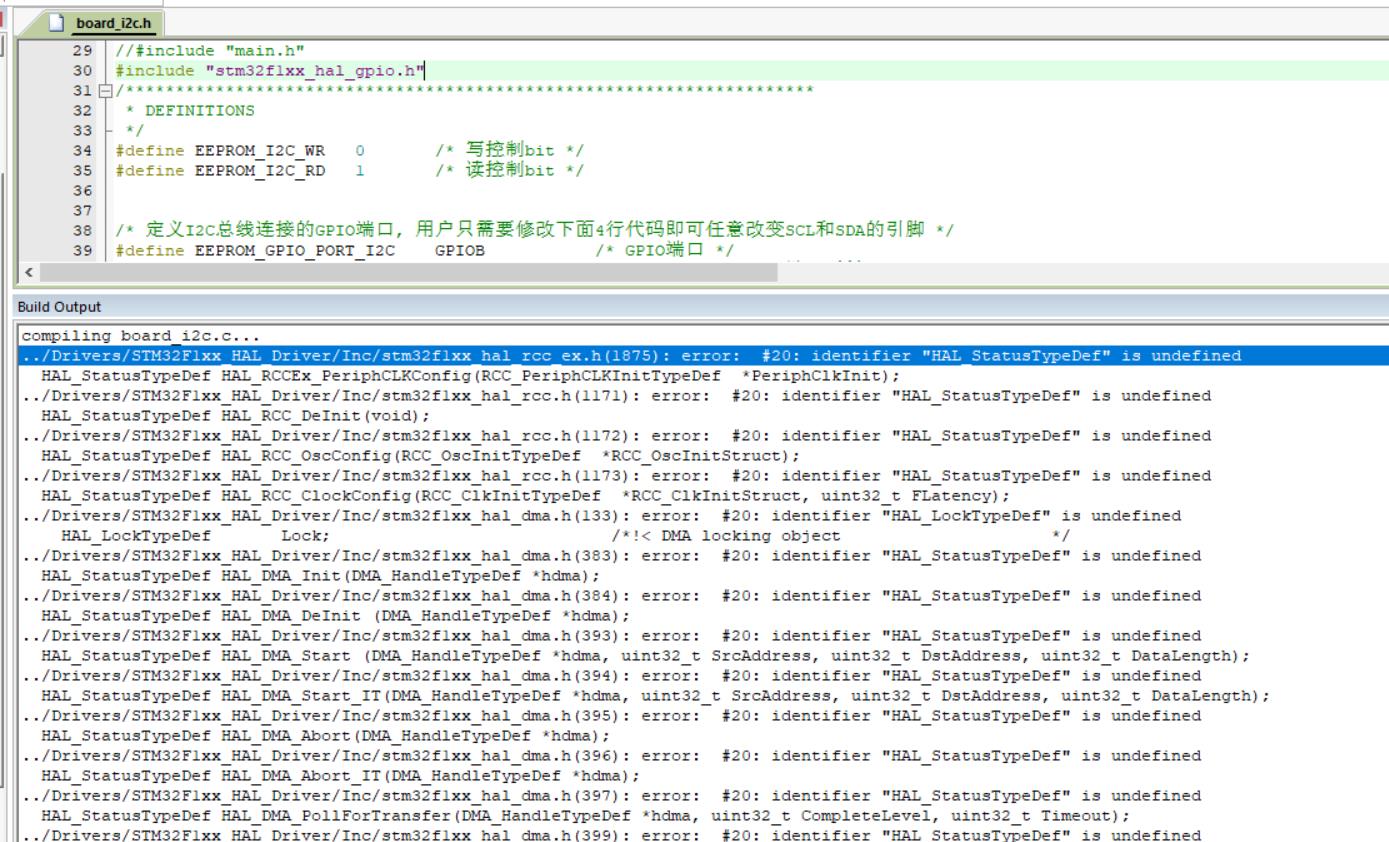Select the hal_dma.h(133) HAL_LockTypeDef error
Viewport: 1389px width, 842px height.
click(601, 516)
